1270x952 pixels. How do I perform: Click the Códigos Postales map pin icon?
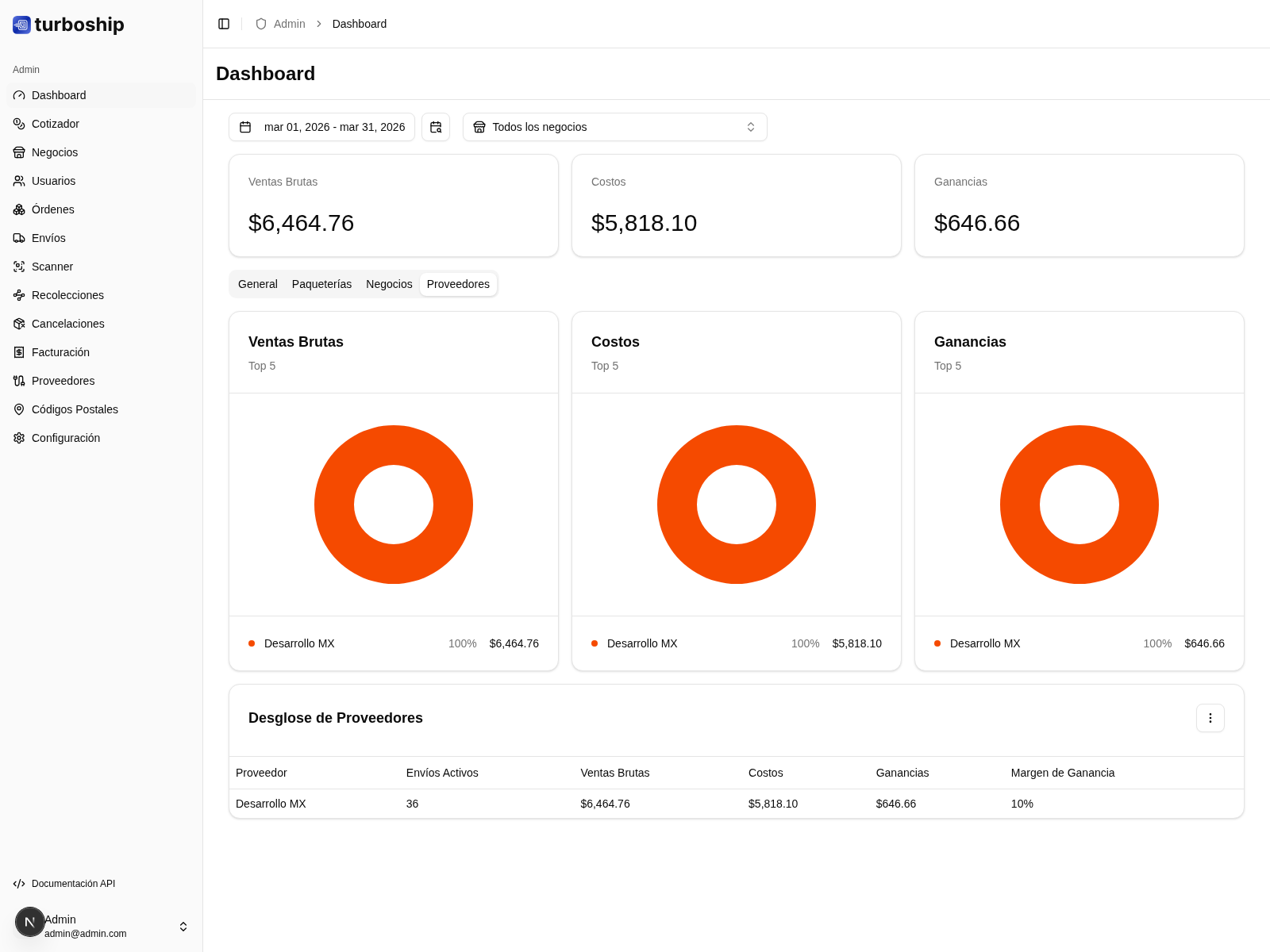[19, 409]
